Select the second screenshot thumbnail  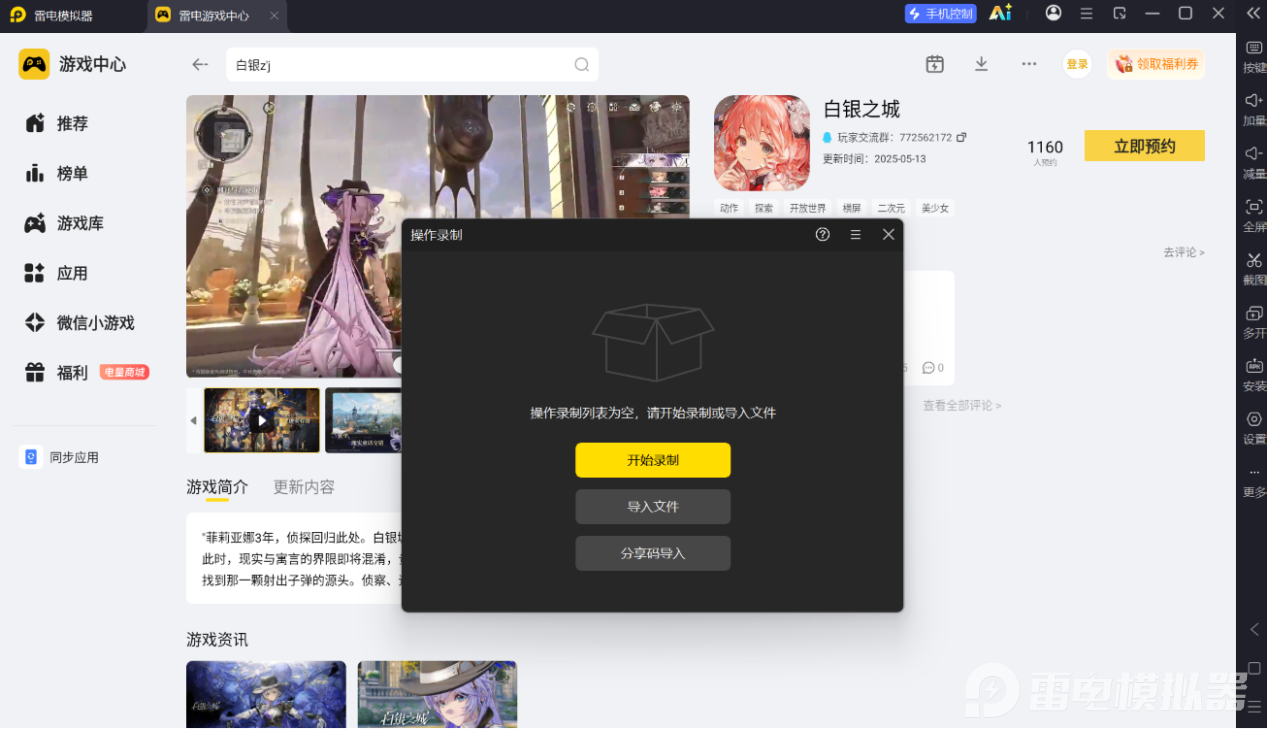click(x=364, y=421)
